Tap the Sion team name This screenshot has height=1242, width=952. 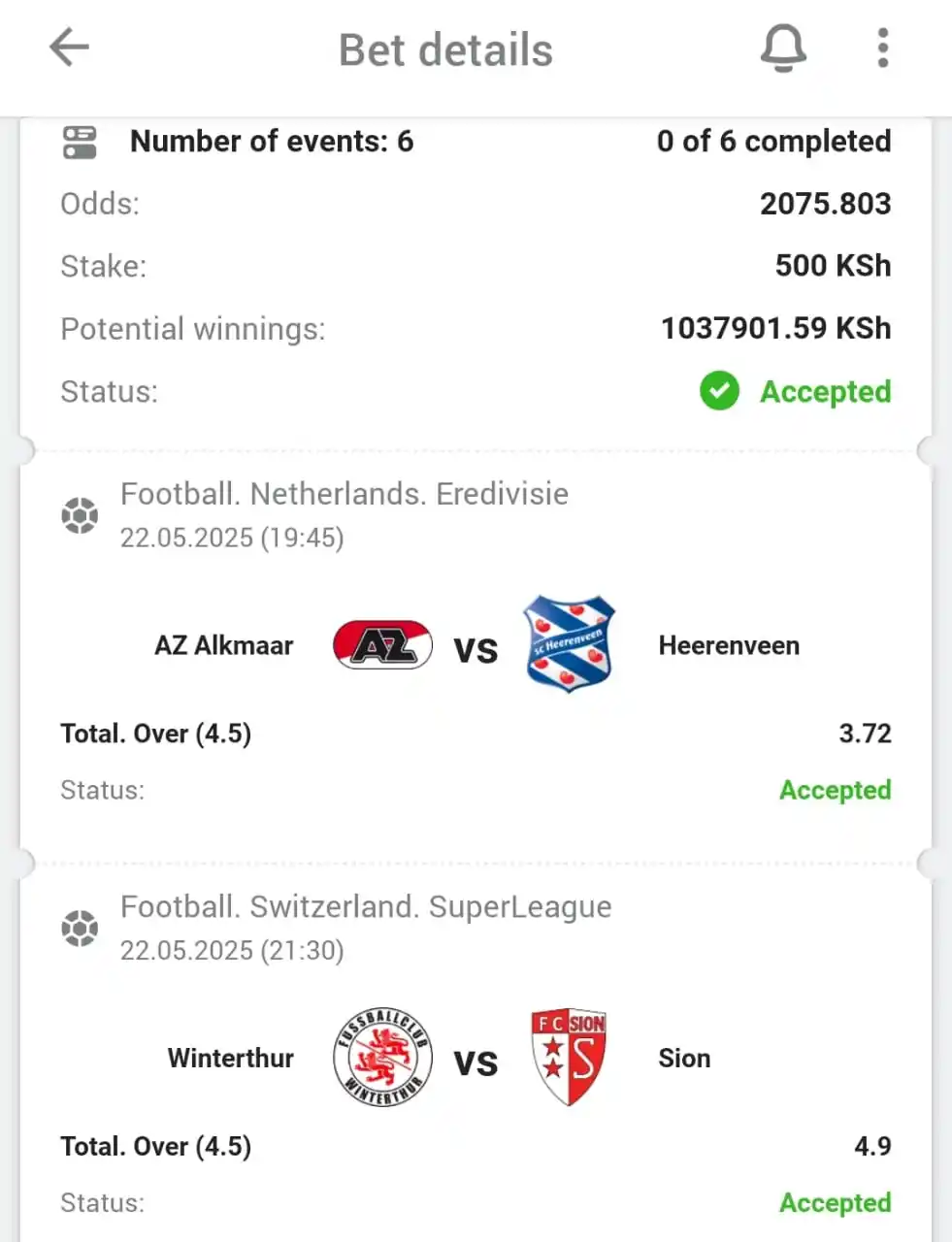click(684, 1058)
